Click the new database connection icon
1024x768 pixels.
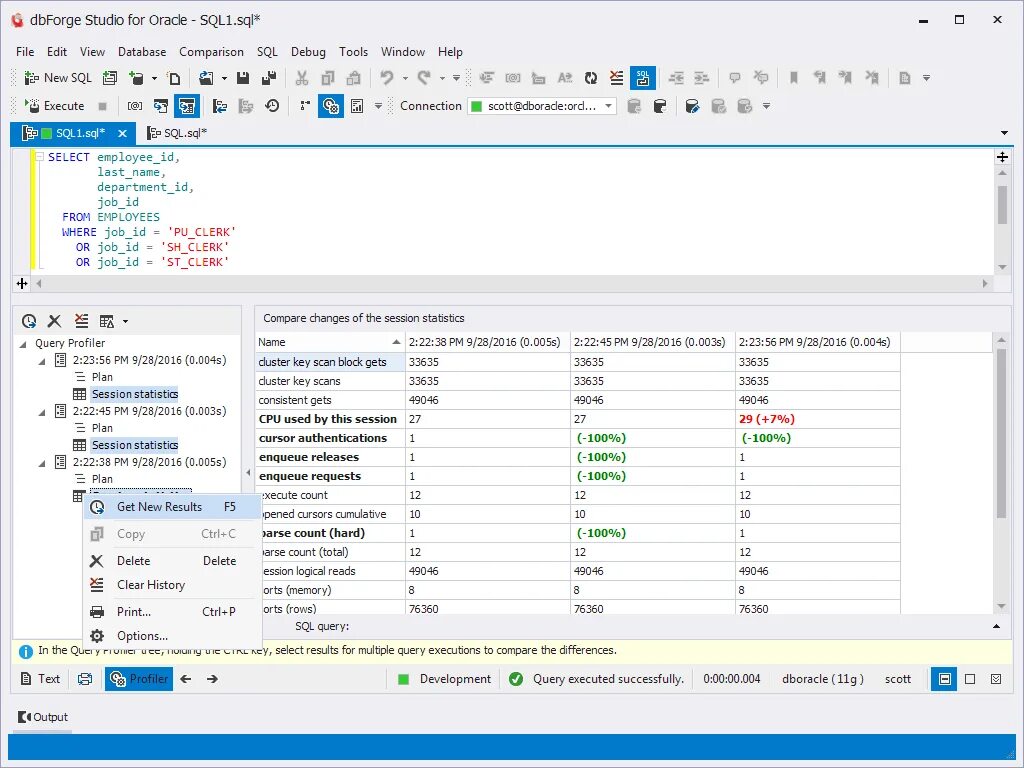pos(136,78)
